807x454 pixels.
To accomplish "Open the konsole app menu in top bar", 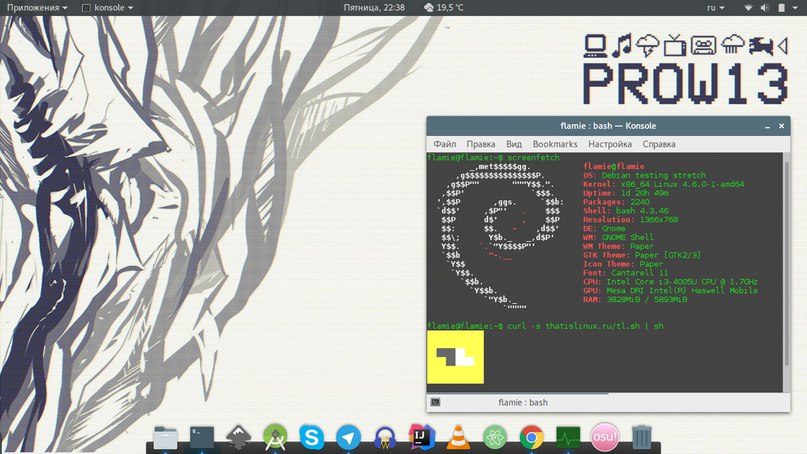I will coord(108,8).
